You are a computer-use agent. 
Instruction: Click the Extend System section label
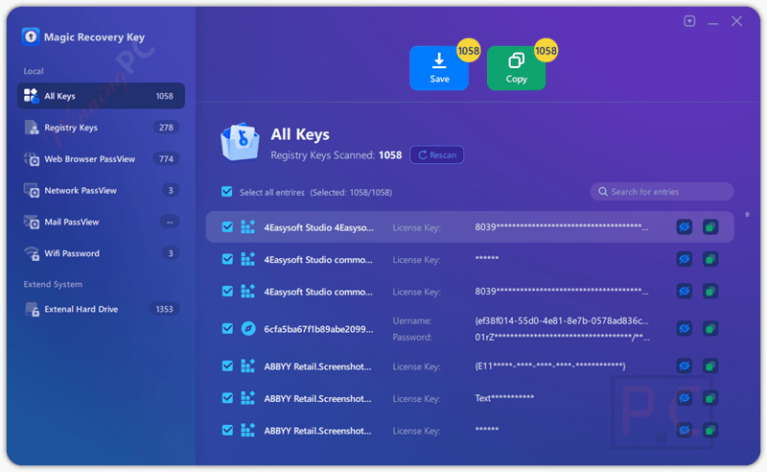click(x=53, y=284)
